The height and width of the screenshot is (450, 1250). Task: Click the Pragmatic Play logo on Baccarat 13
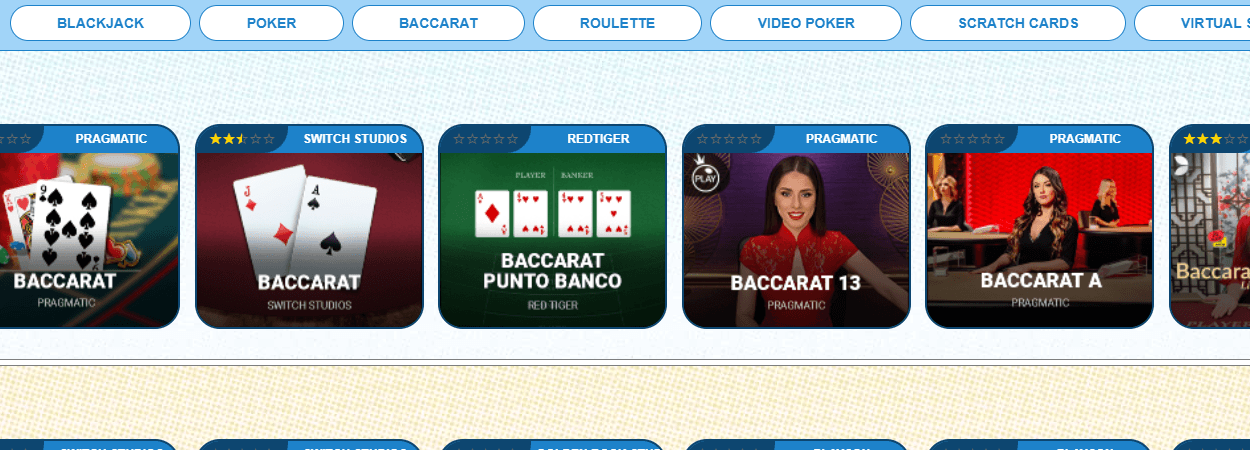(706, 175)
